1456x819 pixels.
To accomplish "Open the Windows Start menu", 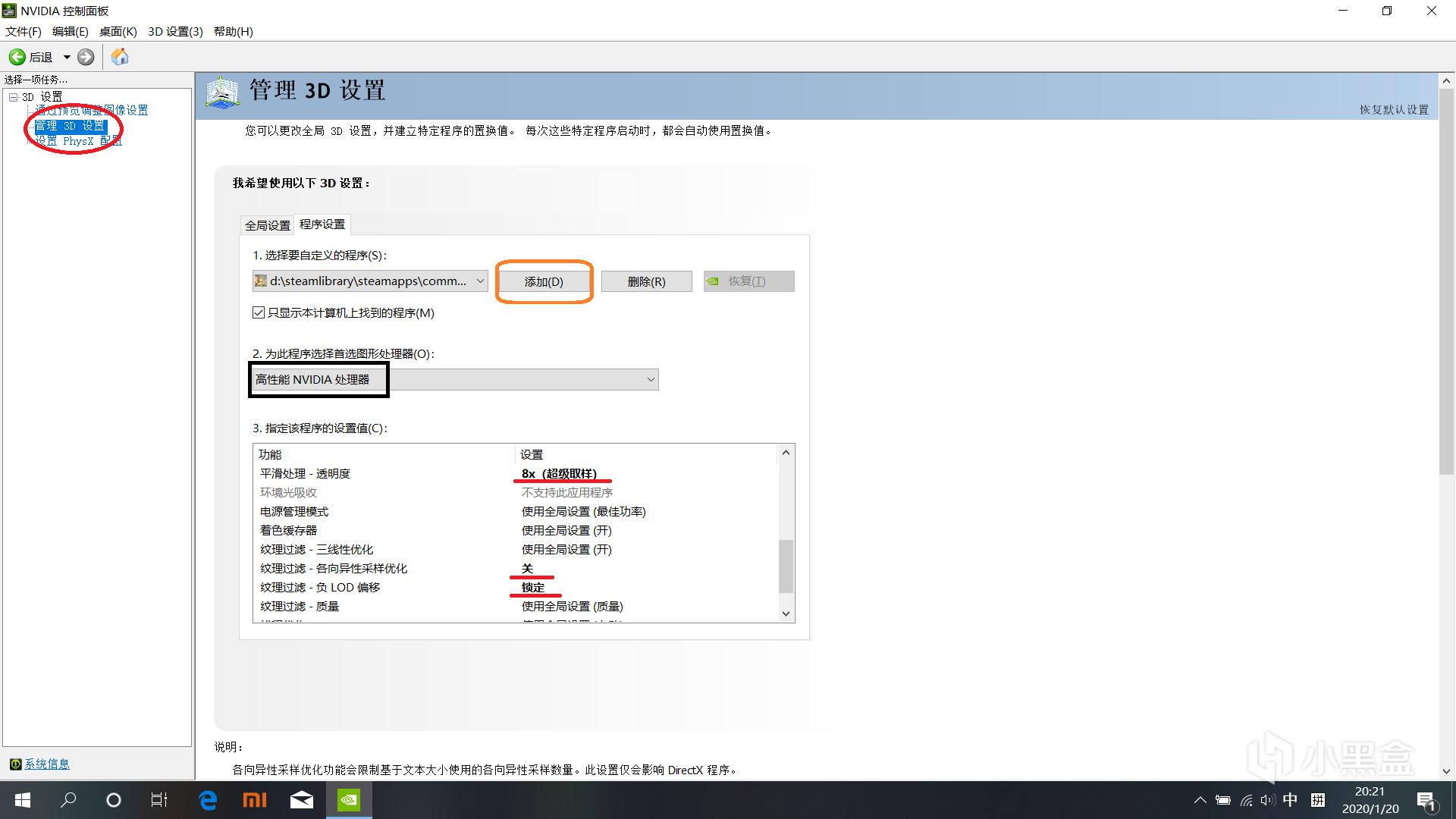I will point(23,800).
